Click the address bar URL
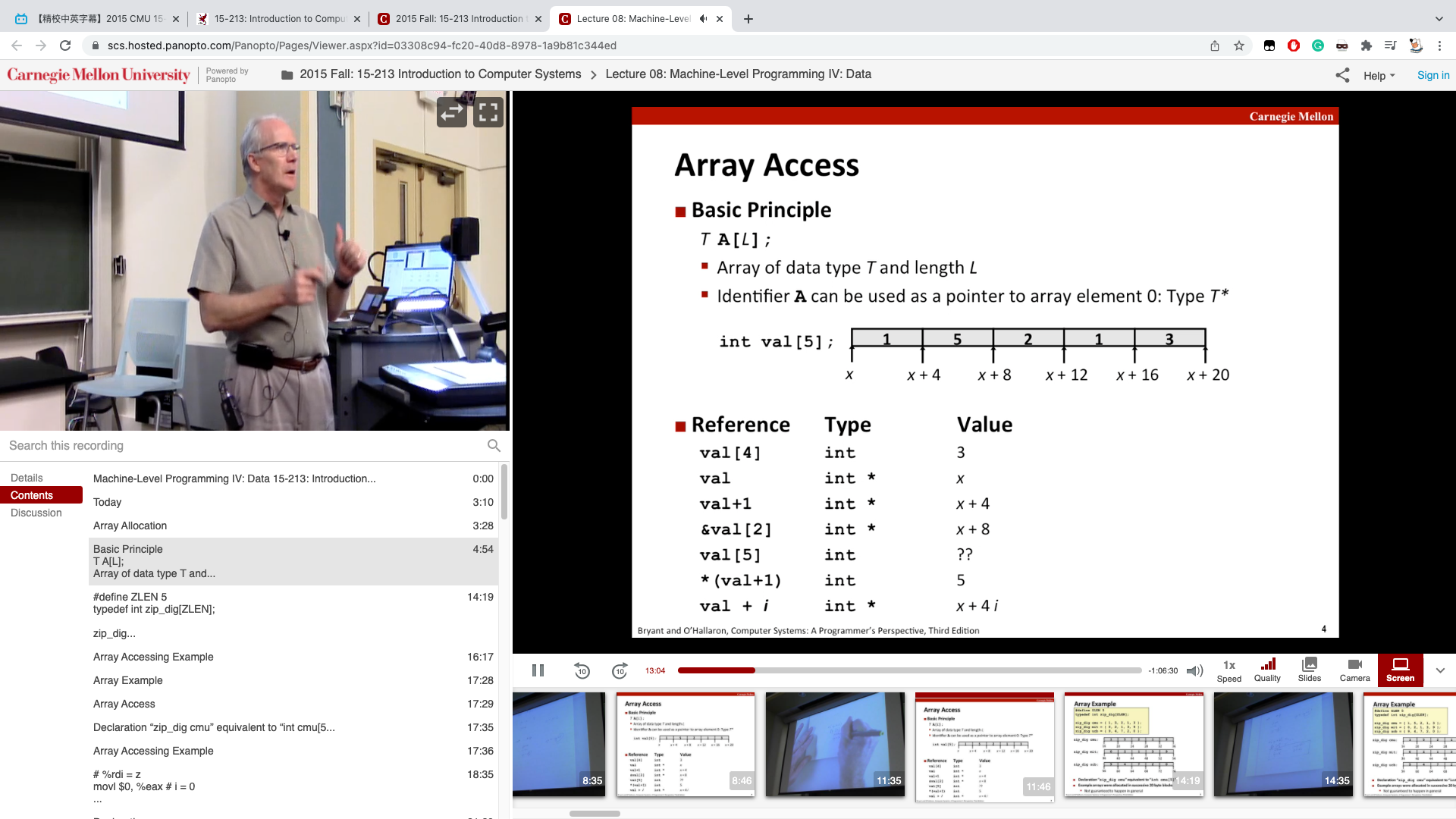Image resolution: width=1456 pixels, height=819 pixels. (x=362, y=45)
